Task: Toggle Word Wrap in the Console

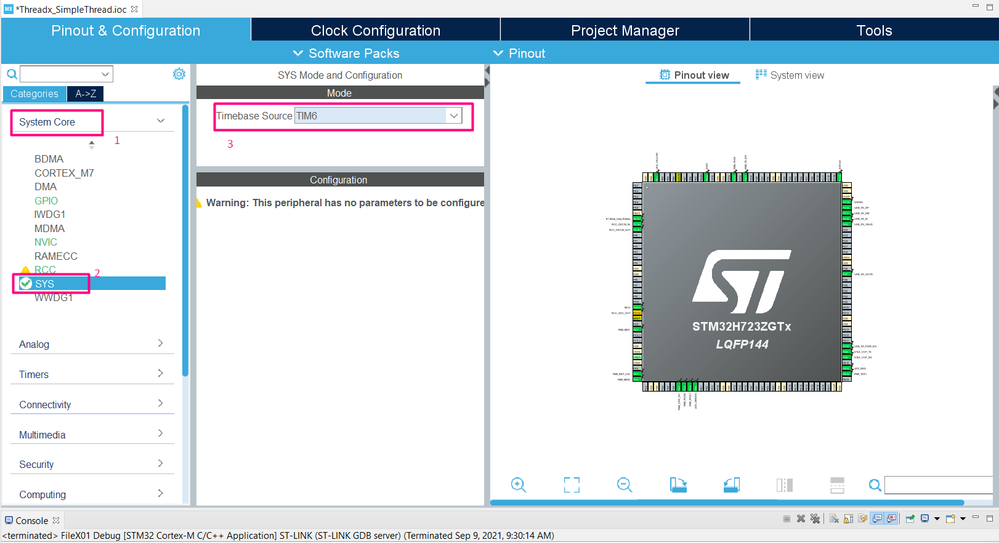Action: point(863,519)
